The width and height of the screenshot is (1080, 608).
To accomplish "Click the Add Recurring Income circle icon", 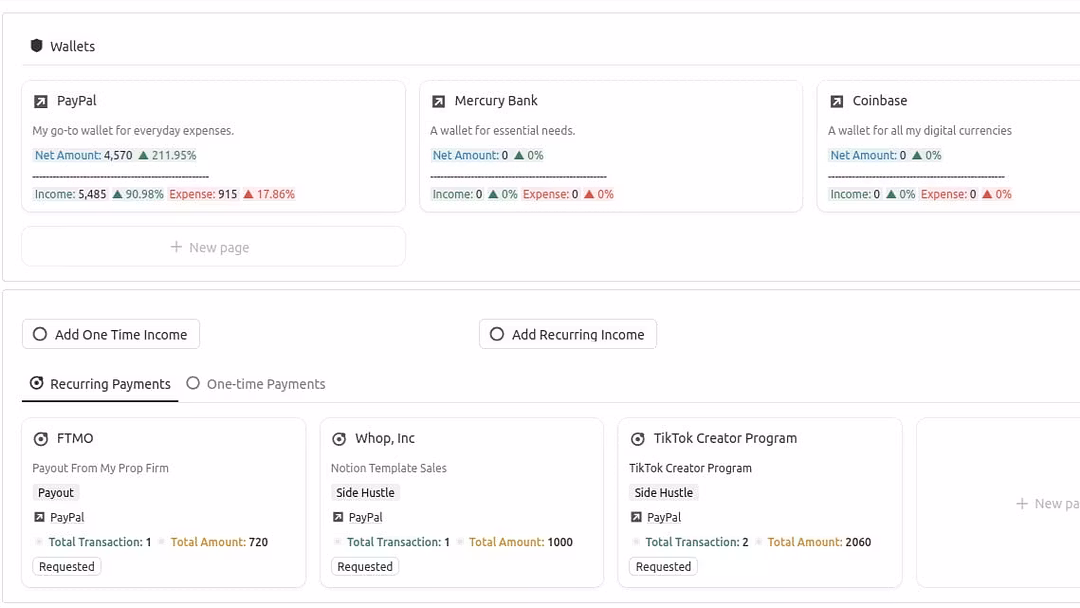I will [497, 334].
